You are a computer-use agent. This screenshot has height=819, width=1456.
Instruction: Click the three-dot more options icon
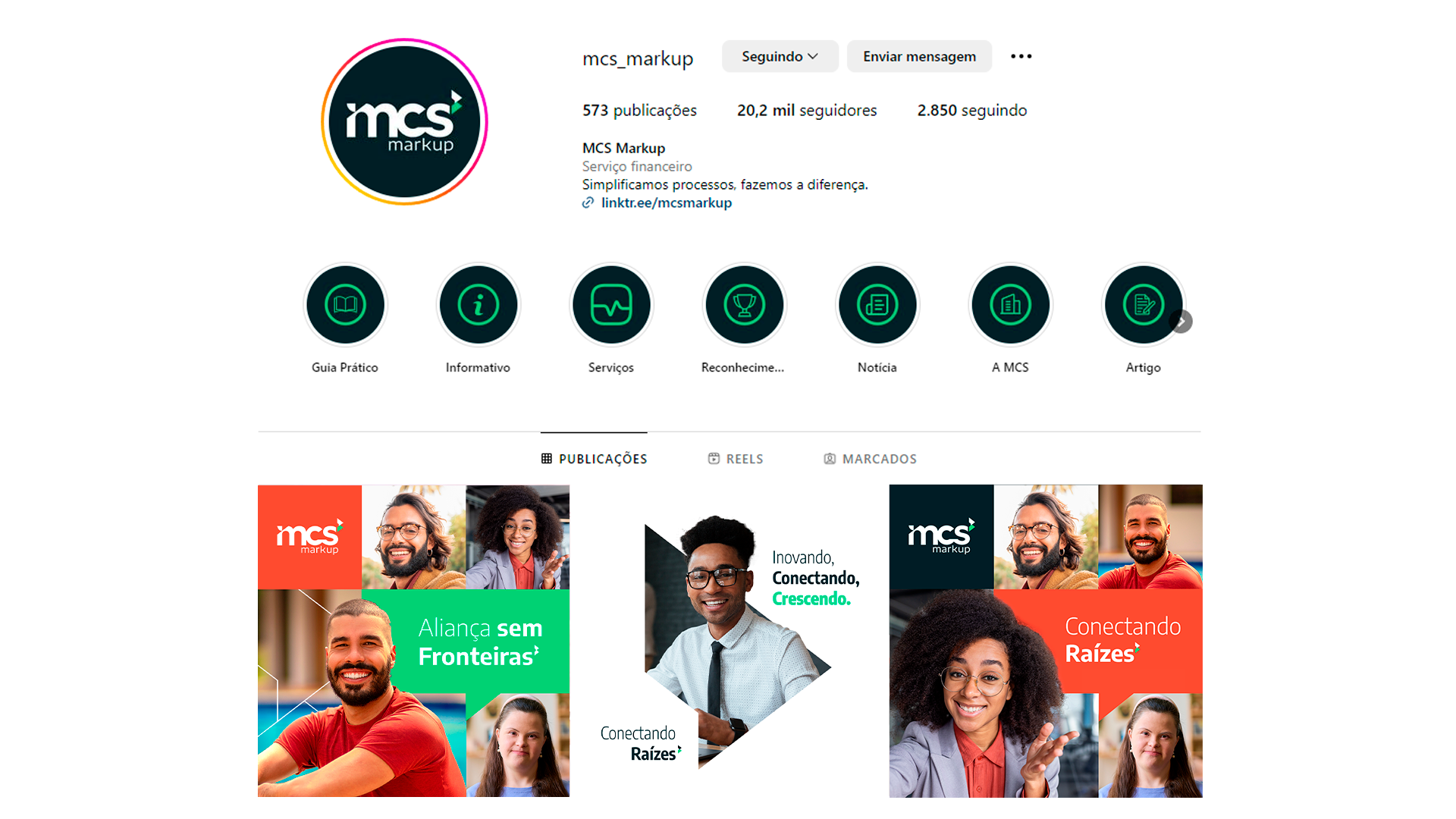pos(1021,56)
